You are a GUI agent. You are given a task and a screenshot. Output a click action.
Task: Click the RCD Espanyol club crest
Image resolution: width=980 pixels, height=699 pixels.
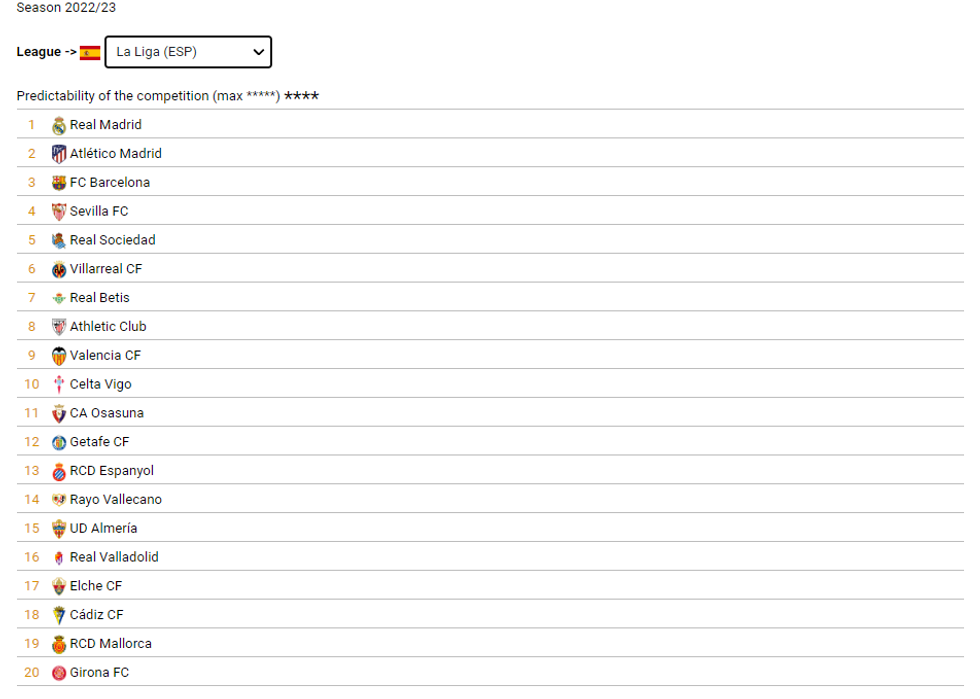point(59,471)
